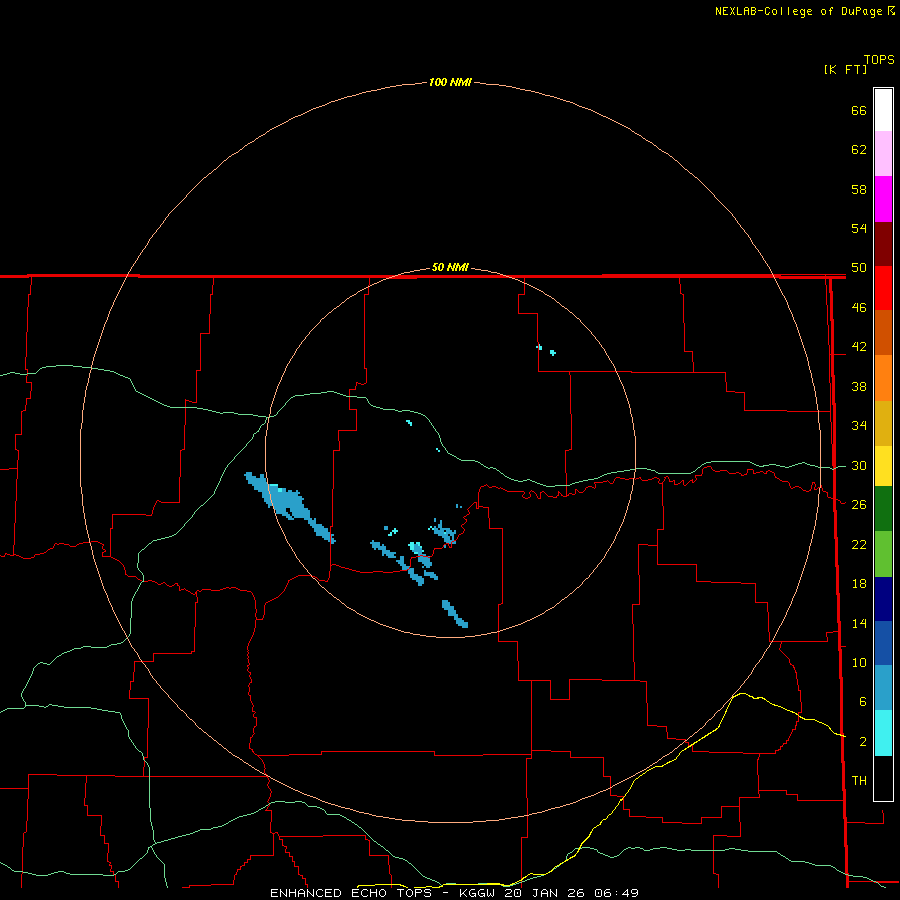Click the Enhanced Echo Tops KGGW caption
The image size is (900, 900).
click(454, 893)
